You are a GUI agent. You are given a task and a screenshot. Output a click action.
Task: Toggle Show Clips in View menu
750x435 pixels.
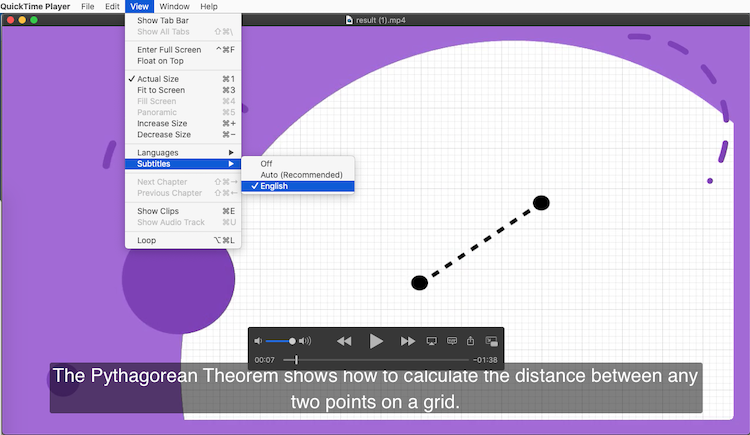click(183, 211)
